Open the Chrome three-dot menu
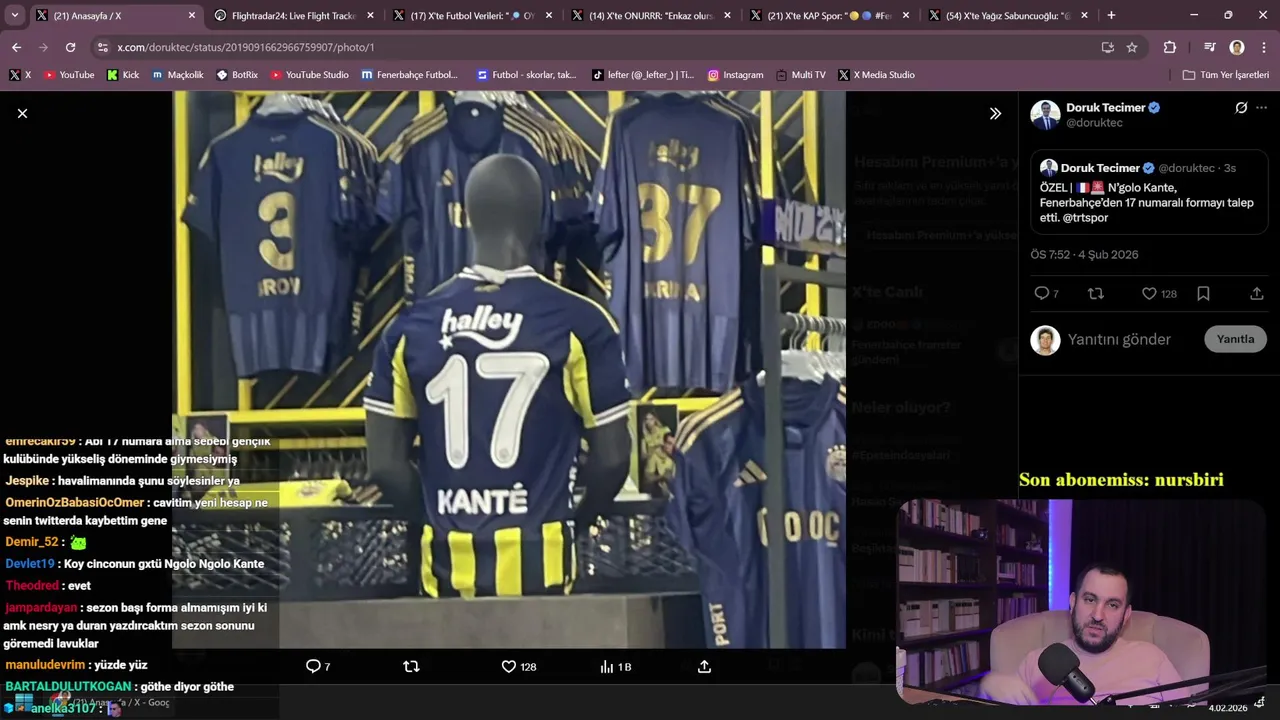 (1263, 47)
